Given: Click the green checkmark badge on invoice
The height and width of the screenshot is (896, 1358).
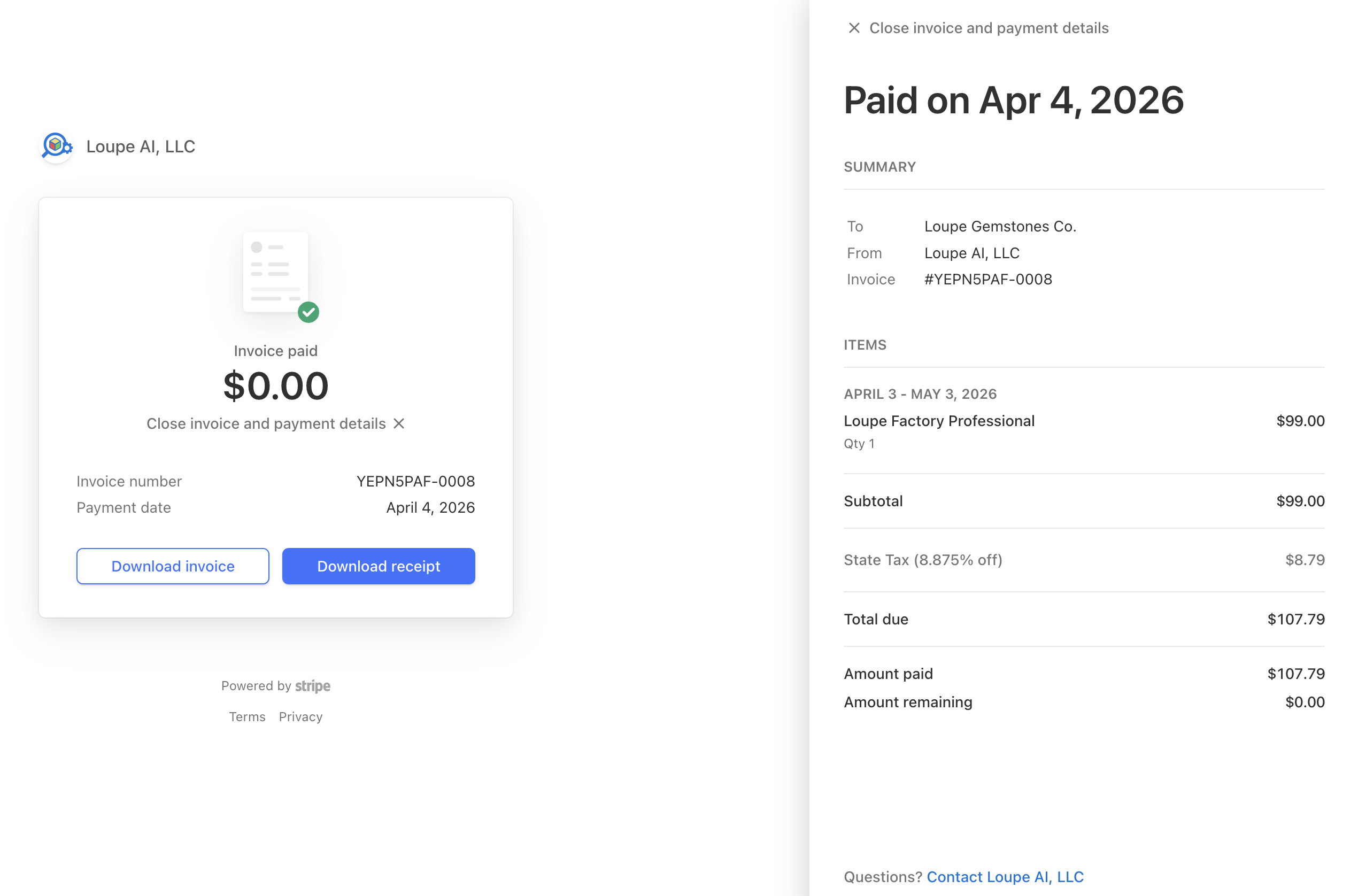Looking at the screenshot, I should click(308, 312).
